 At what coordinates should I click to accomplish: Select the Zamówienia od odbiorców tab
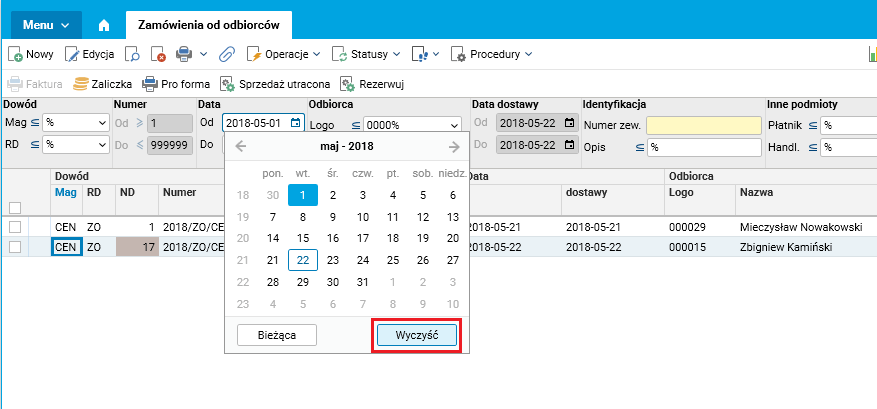(x=209, y=25)
